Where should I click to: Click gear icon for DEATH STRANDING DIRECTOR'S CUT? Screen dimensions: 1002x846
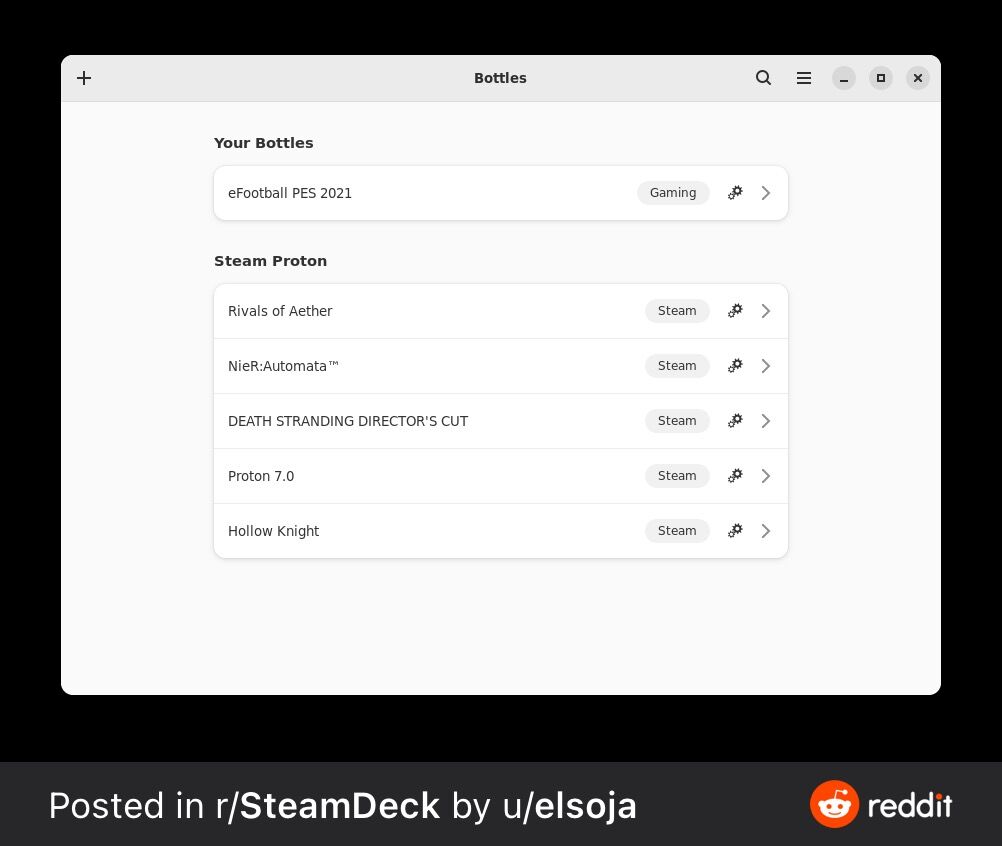pyautogui.click(x=735, y=421)
